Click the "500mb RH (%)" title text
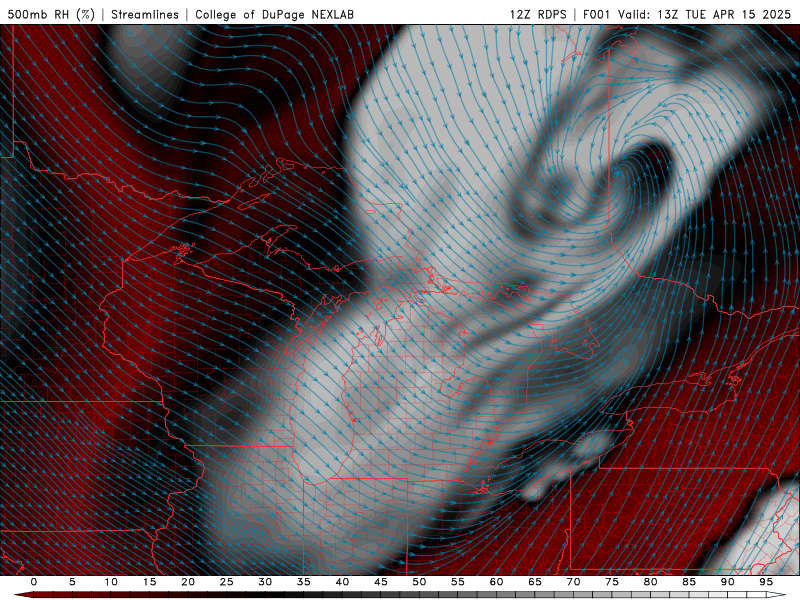The width and height of the screenshot is (800, 600). 51,14
